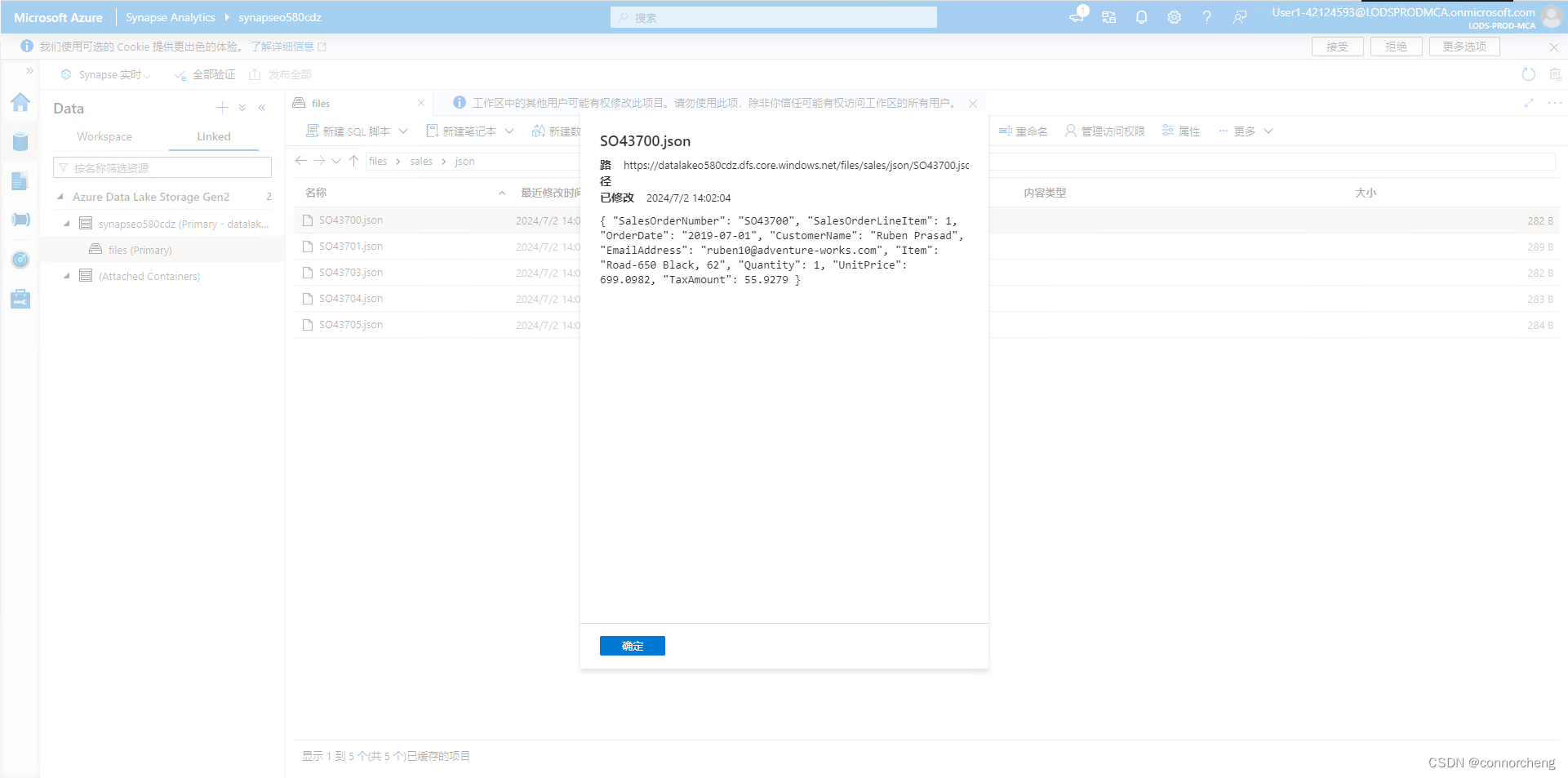Viewport: 1568px width, 778px height.
Task: Close the files tab
Action: (421, 103)
